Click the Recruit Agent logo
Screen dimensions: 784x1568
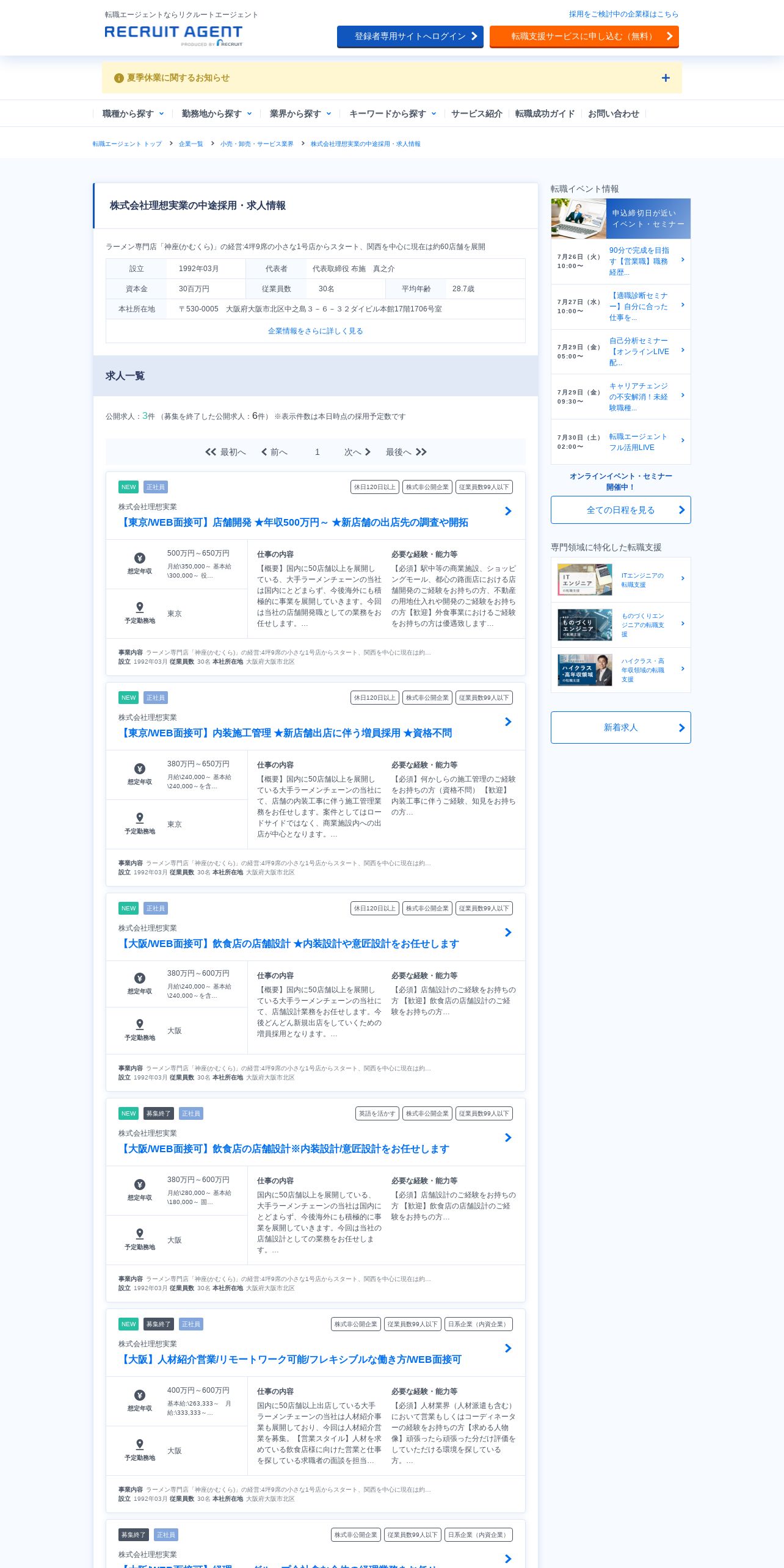point(173,35)
